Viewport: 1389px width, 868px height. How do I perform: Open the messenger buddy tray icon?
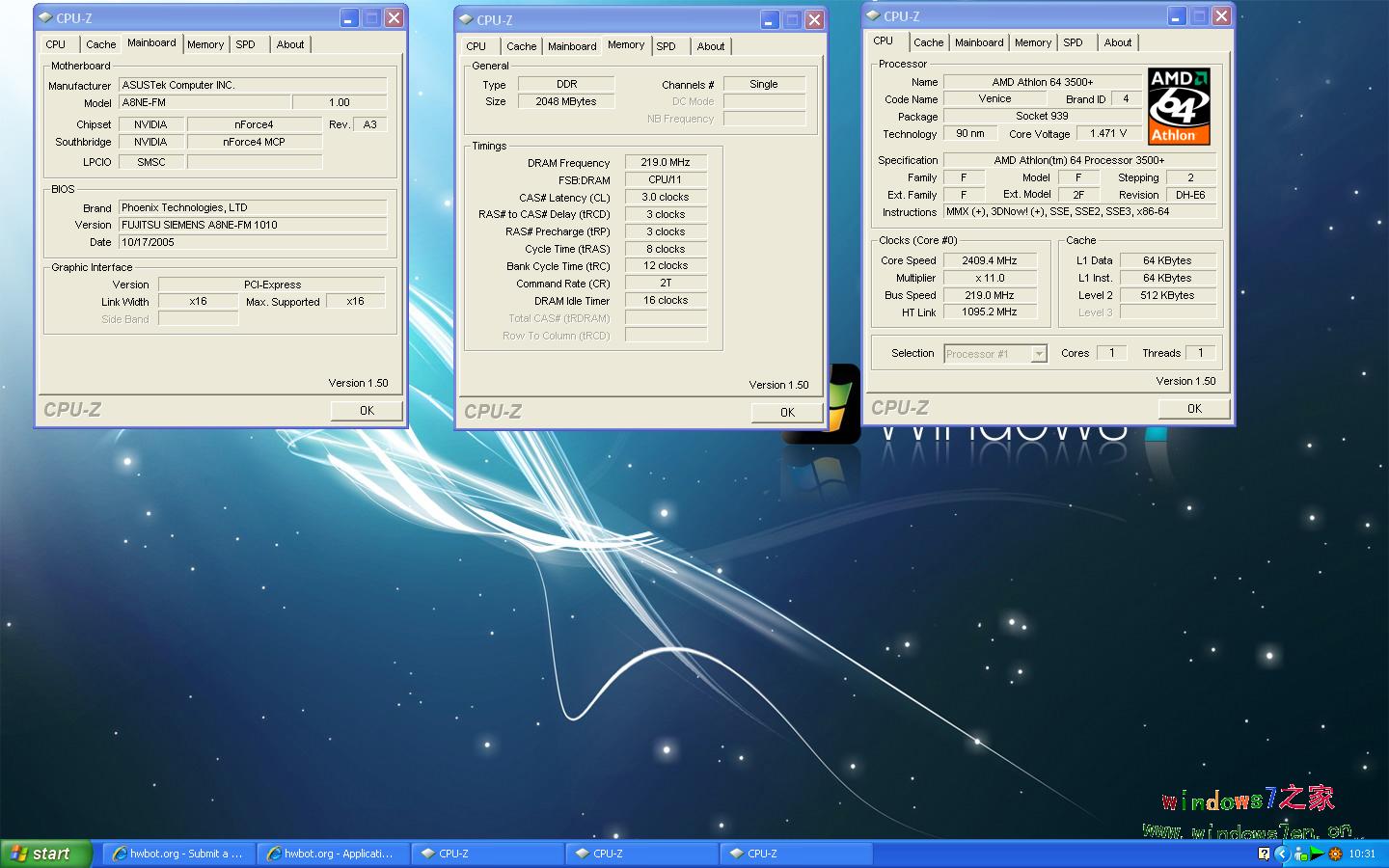[x=1300, y=854]
